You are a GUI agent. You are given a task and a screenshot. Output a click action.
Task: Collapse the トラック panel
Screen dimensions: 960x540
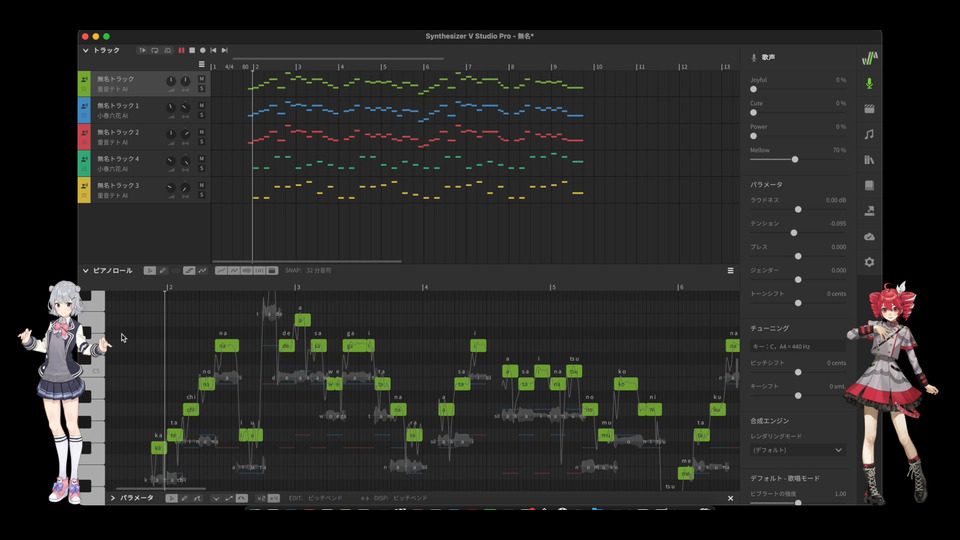pos(85,50)
